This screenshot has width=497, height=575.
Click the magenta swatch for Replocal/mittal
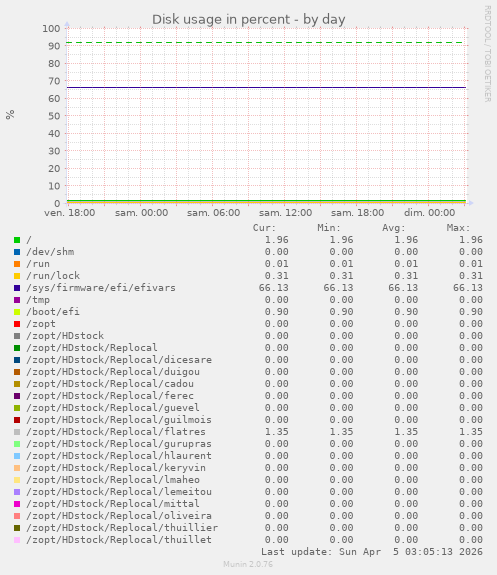(17, 504)
